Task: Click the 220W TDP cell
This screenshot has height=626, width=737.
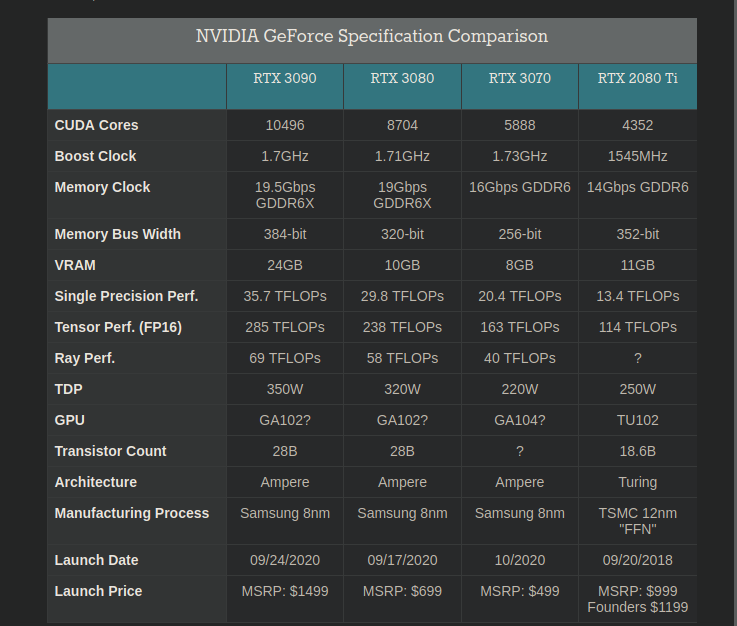Action: (520, 389)
